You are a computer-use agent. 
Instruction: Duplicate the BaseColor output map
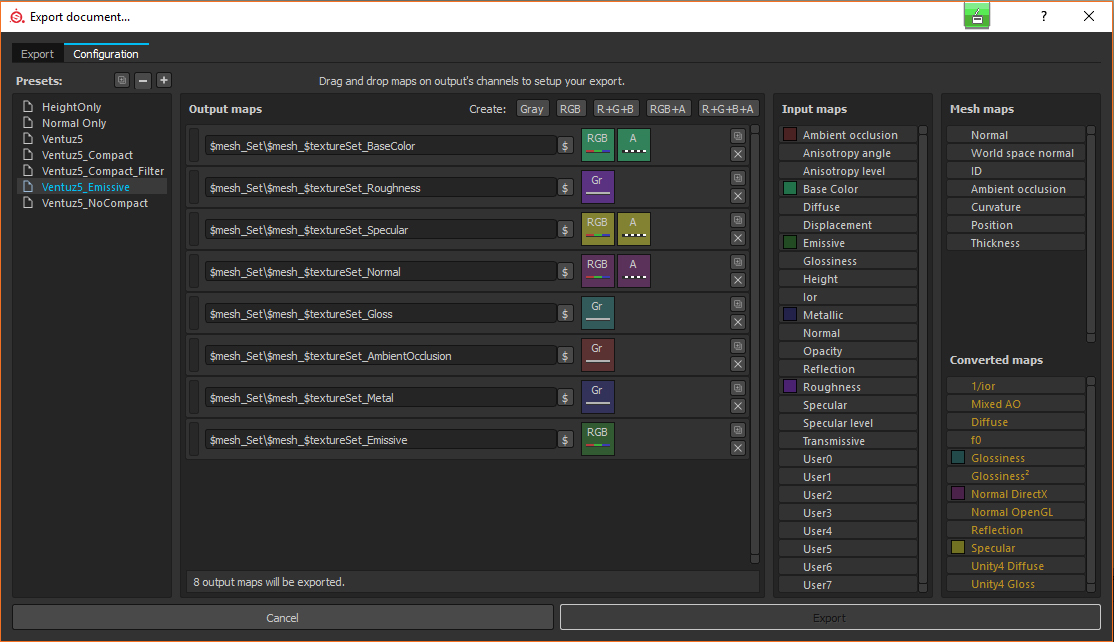pyautogui.click(x=738, y=136)
